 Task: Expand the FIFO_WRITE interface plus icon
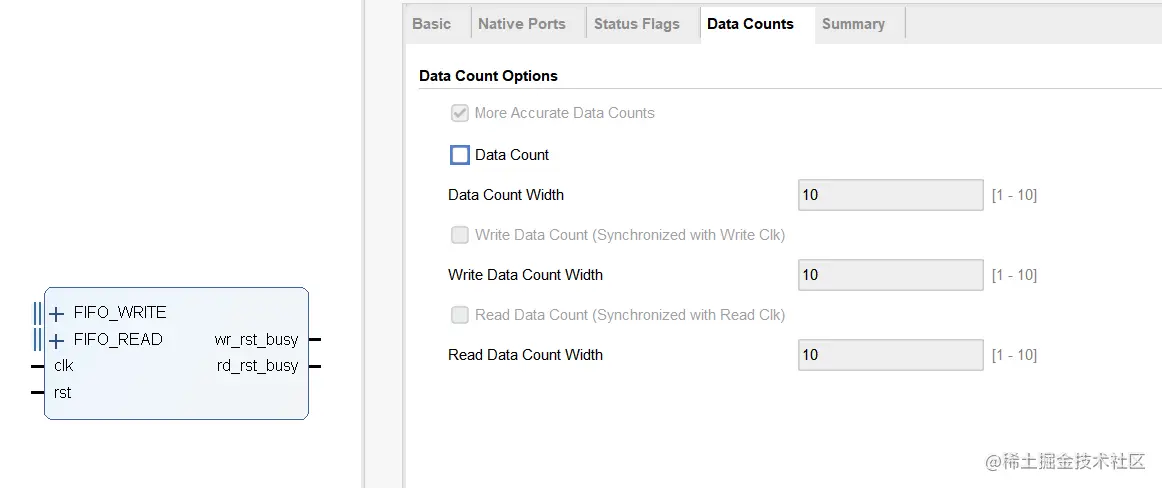click(57, 314)
